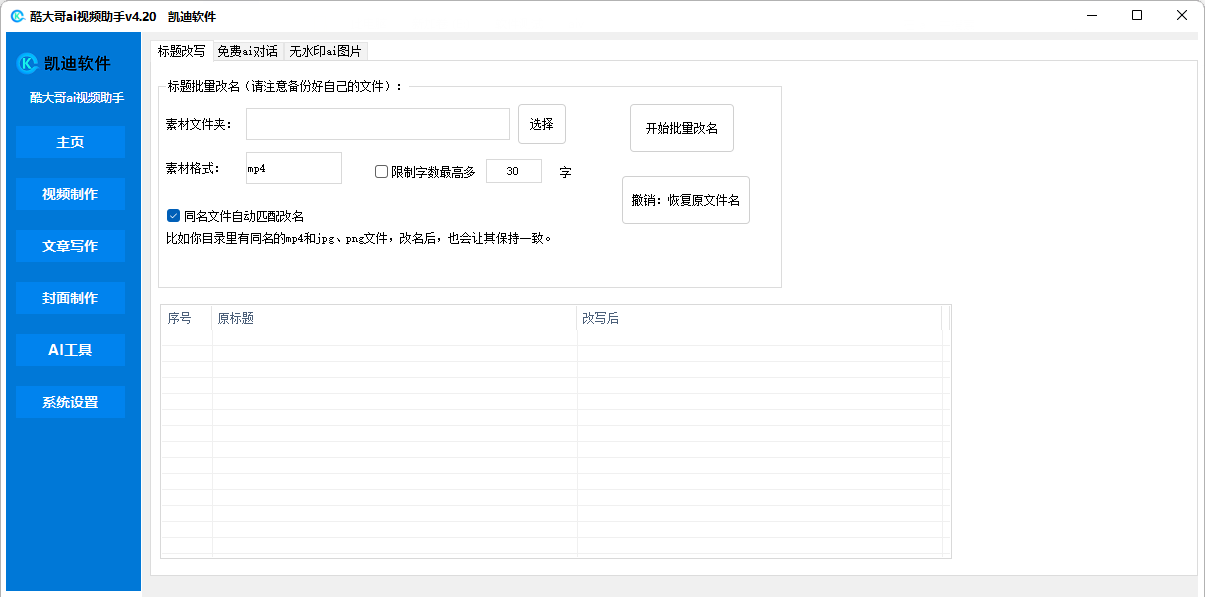
Task: Enable the 限制字数最高多 checkbox
Action: (381, 172)
